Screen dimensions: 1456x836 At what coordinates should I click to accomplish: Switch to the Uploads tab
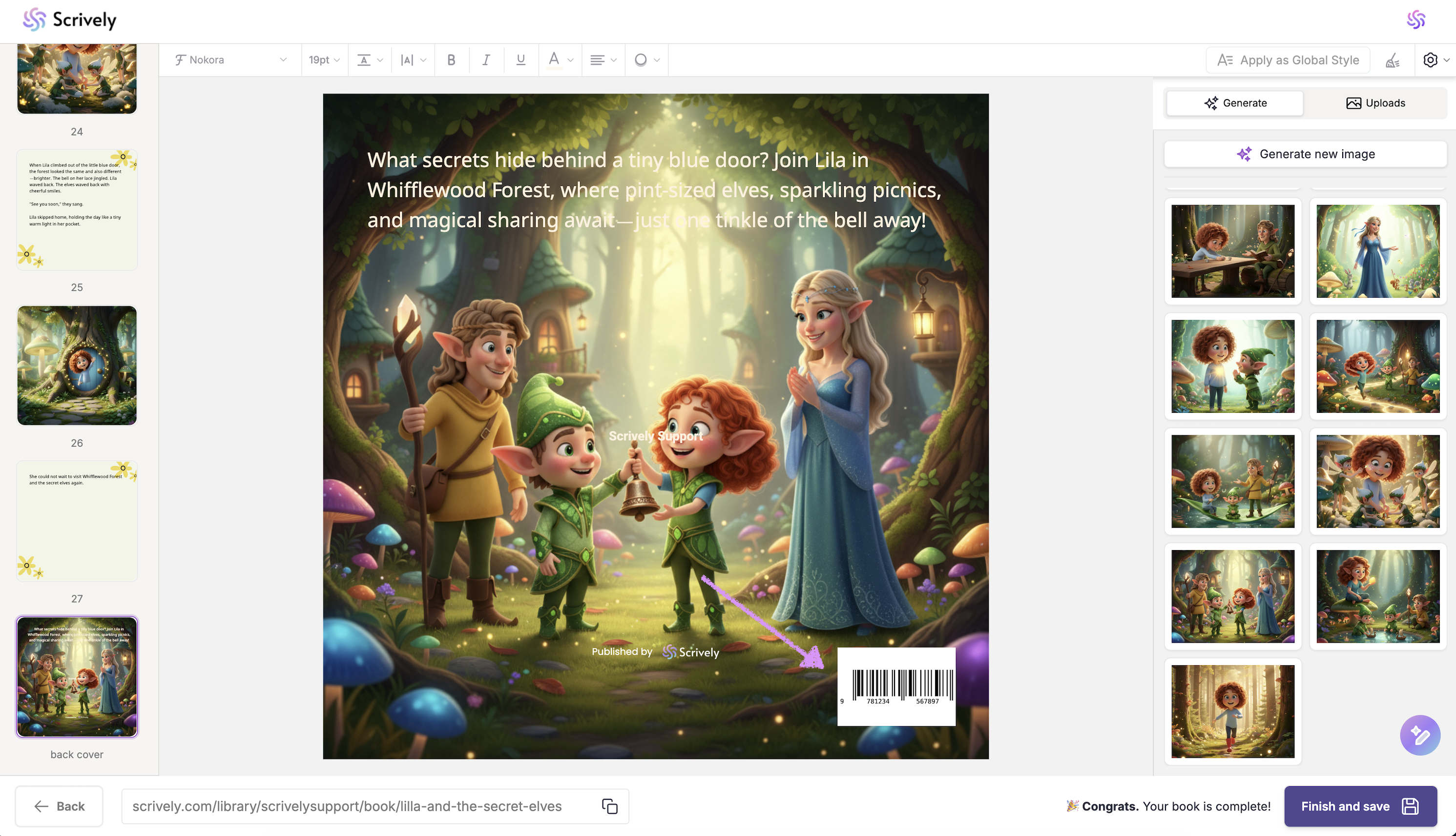coord(1375,103)
